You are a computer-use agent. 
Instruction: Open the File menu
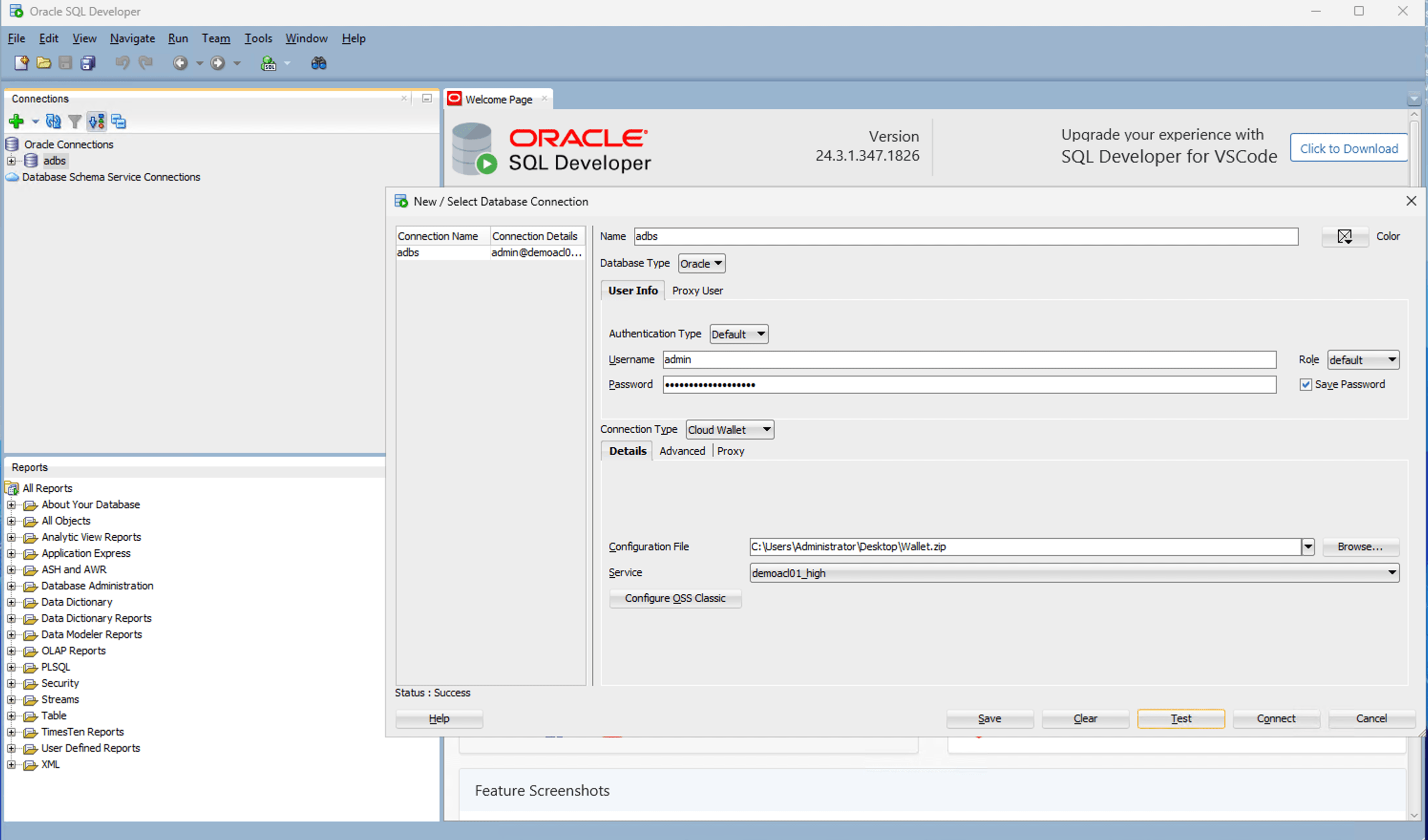16,38
